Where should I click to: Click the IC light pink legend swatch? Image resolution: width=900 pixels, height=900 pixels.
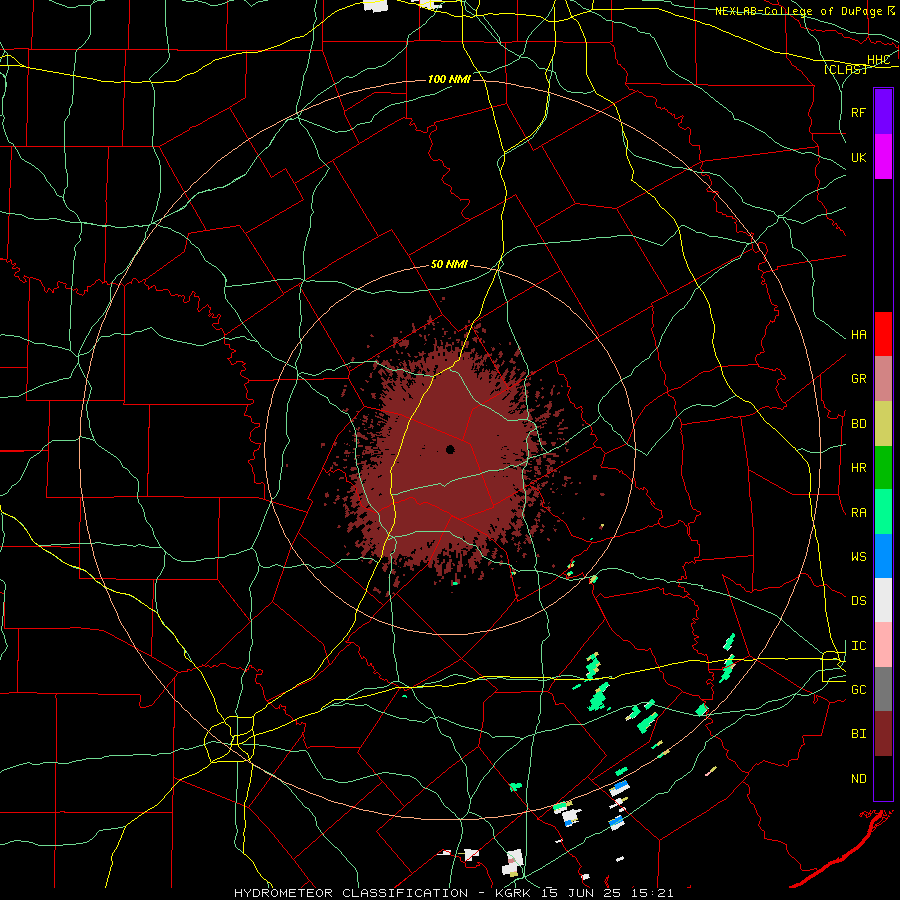(883, 645)
